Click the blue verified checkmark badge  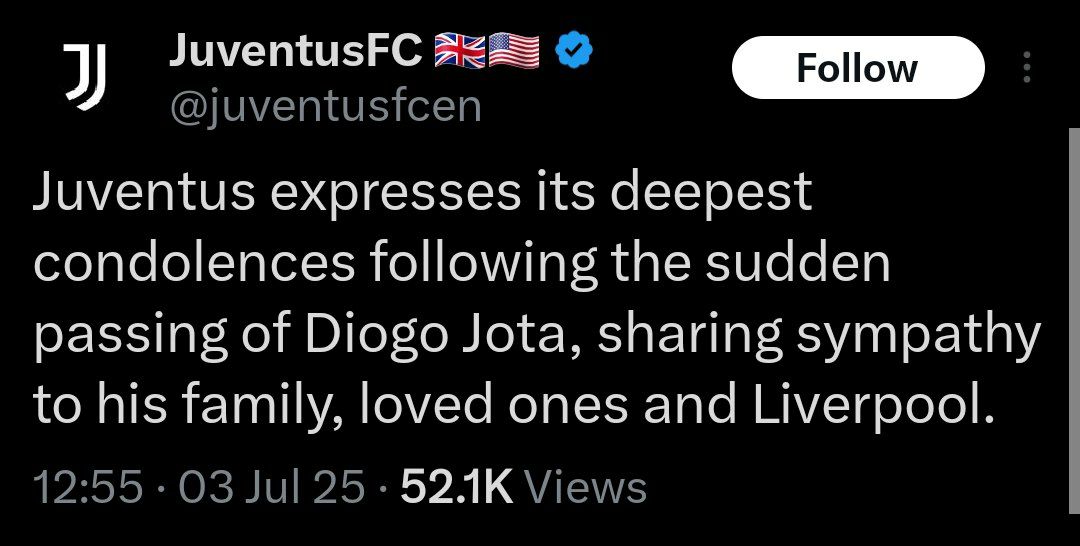[575, 52]
